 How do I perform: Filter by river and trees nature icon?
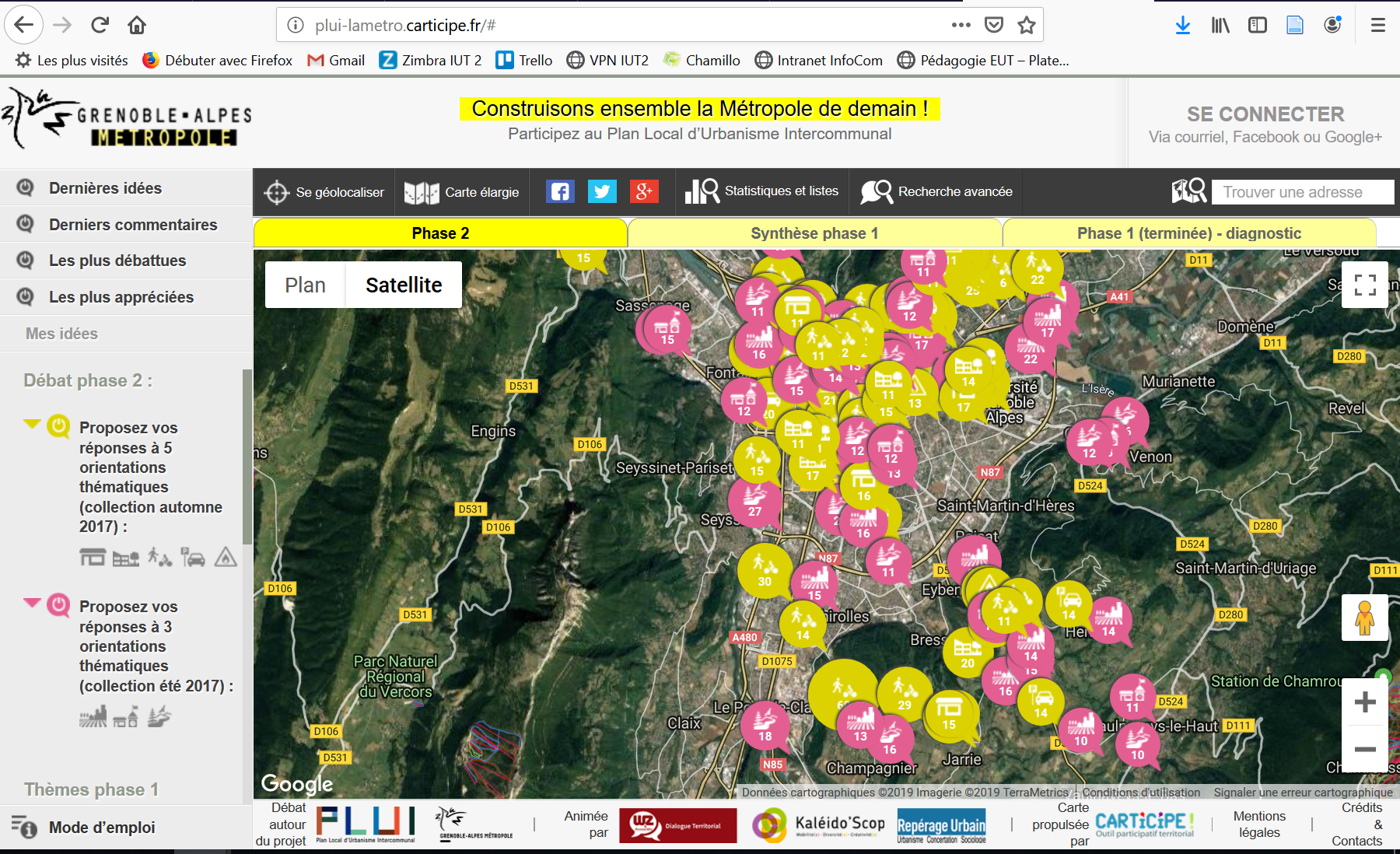pyautogui.click(x=159, y=716)
